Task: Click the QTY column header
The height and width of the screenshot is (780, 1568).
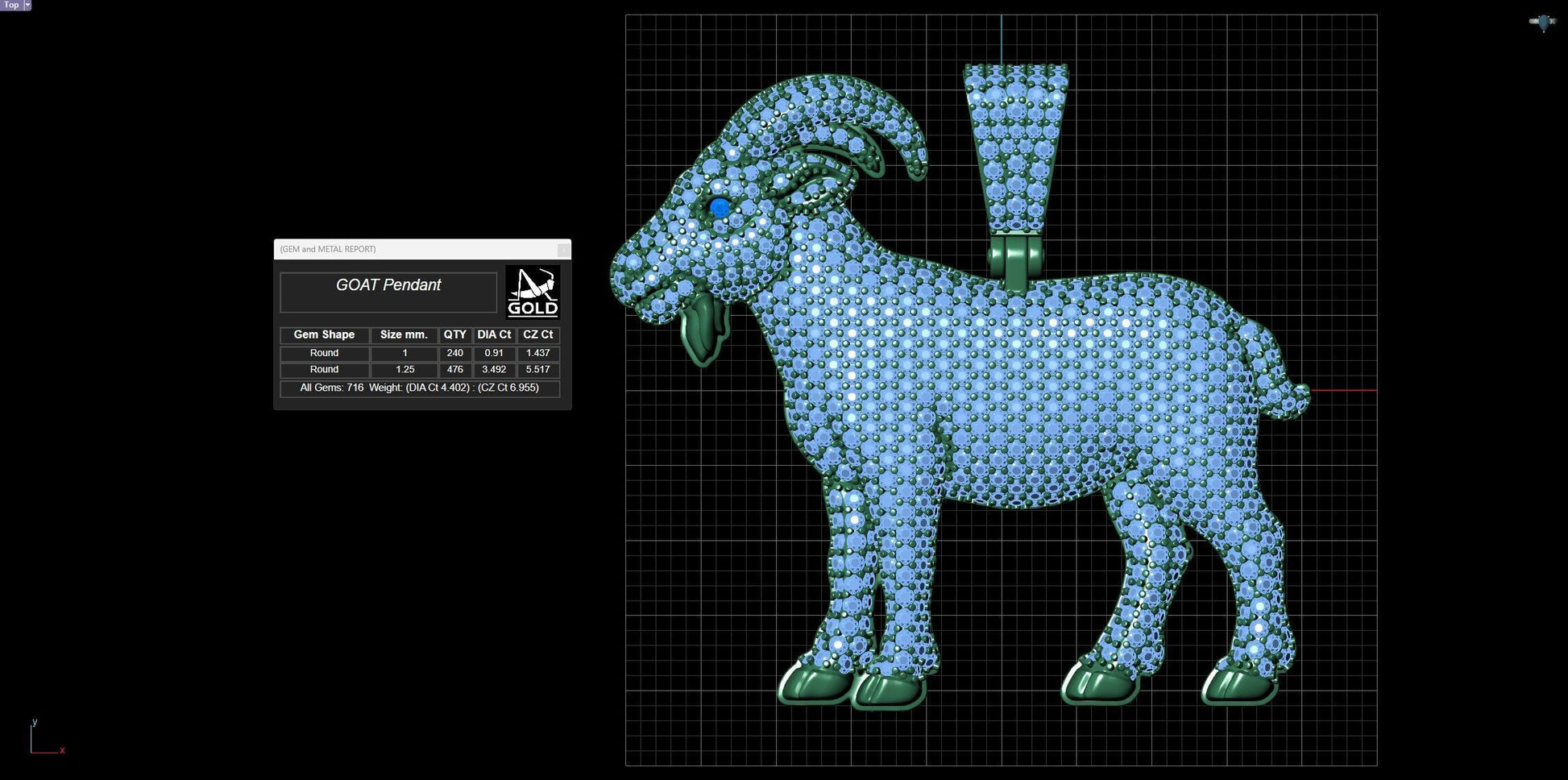Action: pyautogui.click(x=455, y=334)
